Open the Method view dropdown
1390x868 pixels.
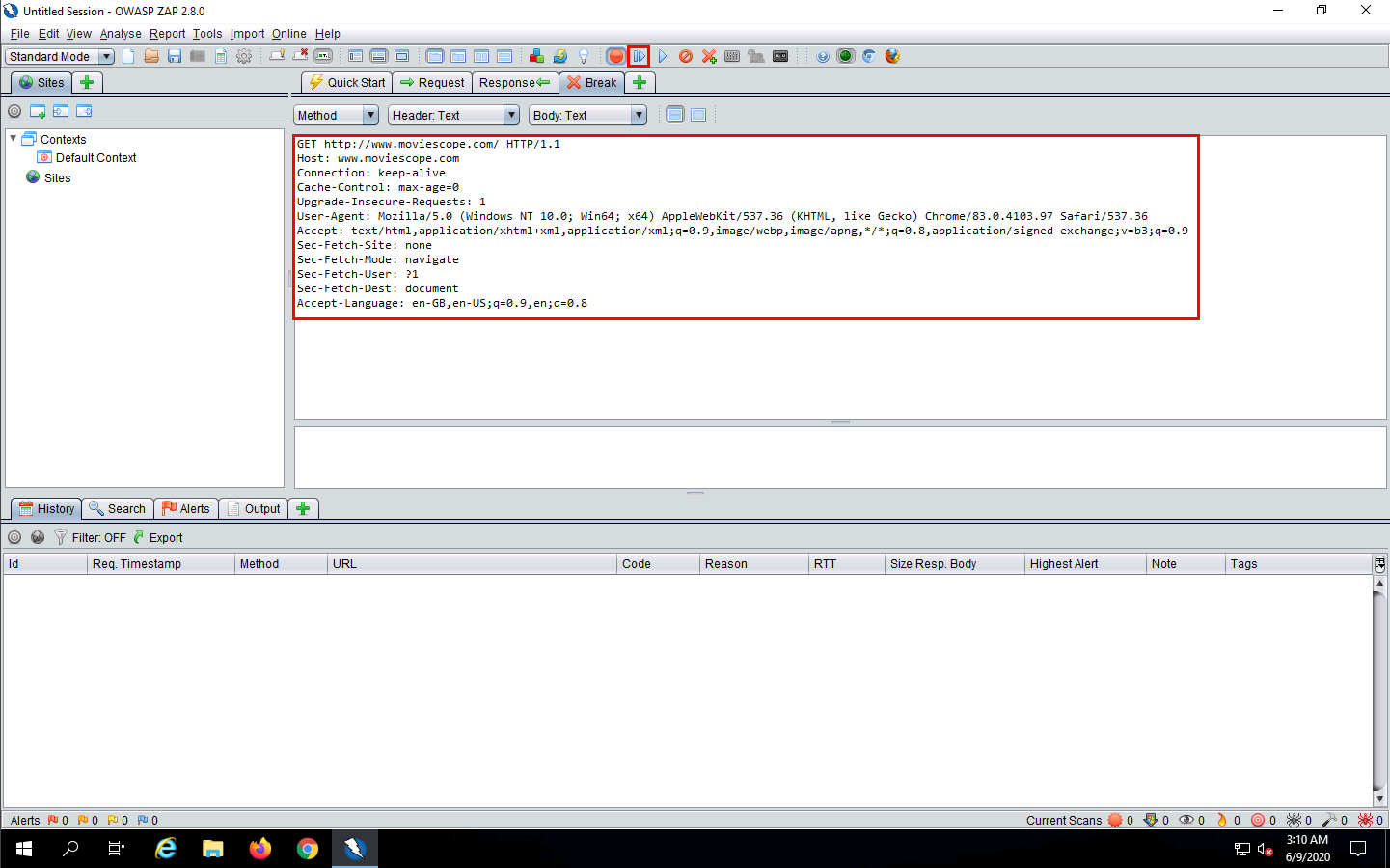click(336, 115)
